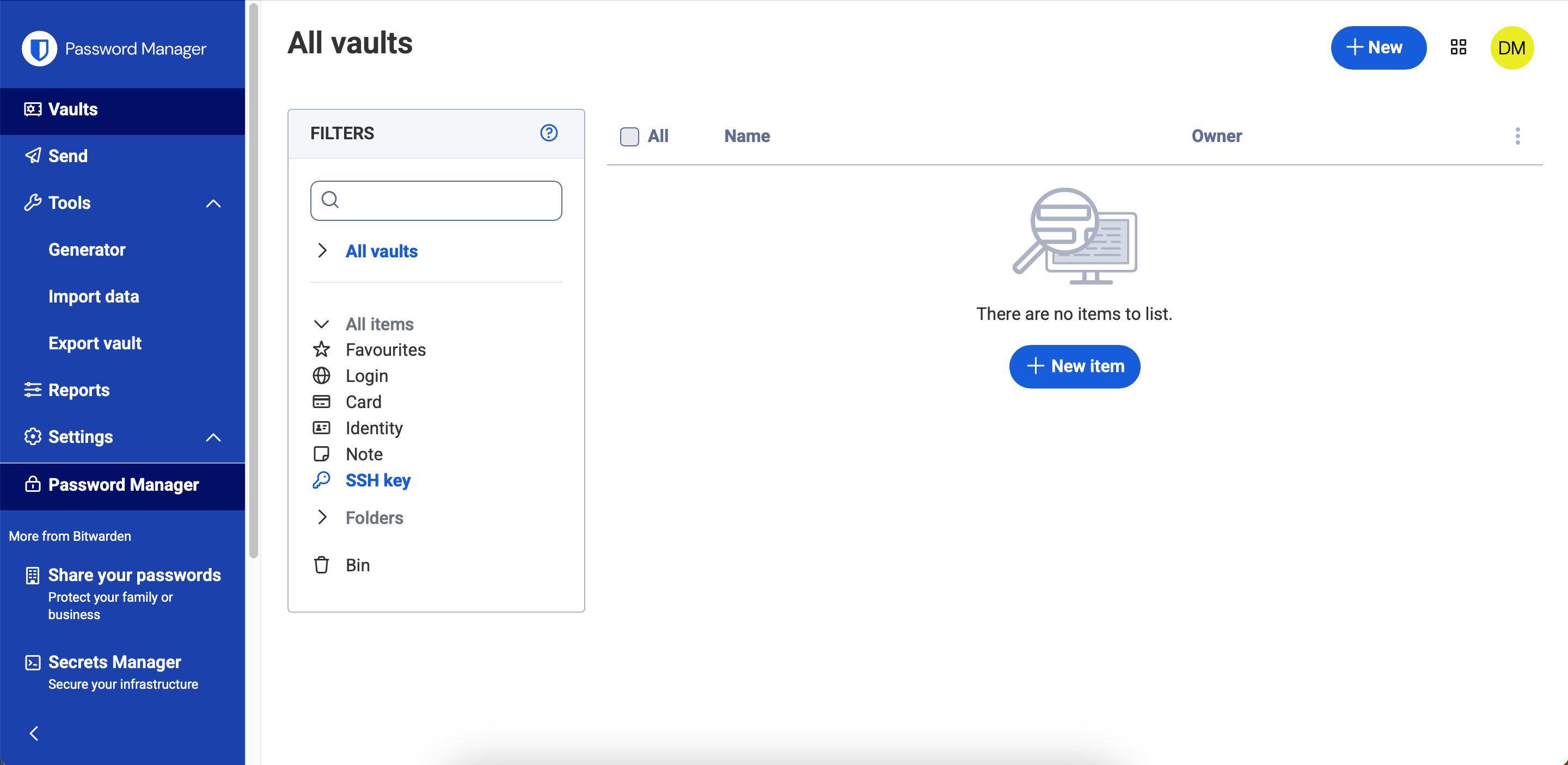Click the Share your passwords building icon
Screen dimensions: 1568x765
pos(33,575)
